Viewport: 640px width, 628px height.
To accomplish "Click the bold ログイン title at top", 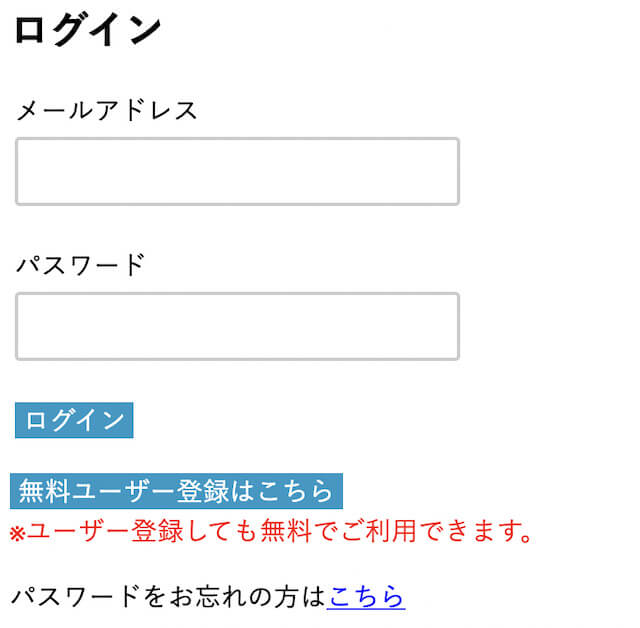I will pos(87,30).
